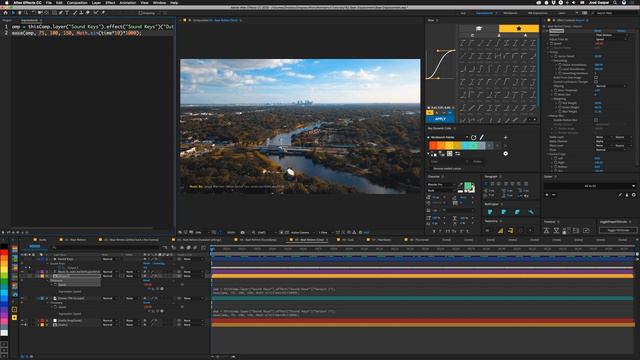This screenshot has height=360, width=640.
Task: Click the plus button in lower-right panel
Action: point(547,195)
